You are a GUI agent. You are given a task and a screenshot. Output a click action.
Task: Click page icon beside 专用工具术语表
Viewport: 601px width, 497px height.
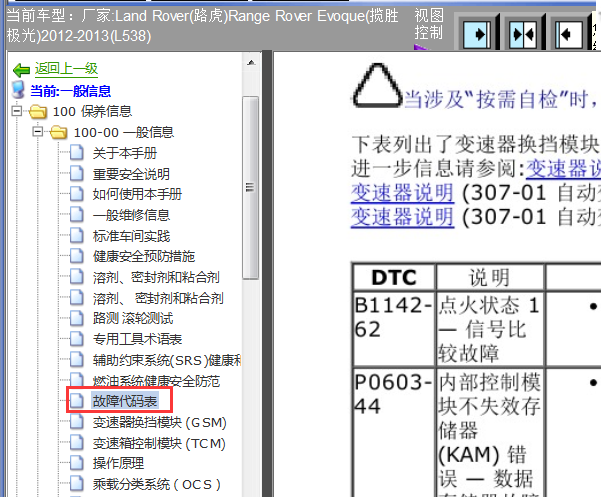77,338
